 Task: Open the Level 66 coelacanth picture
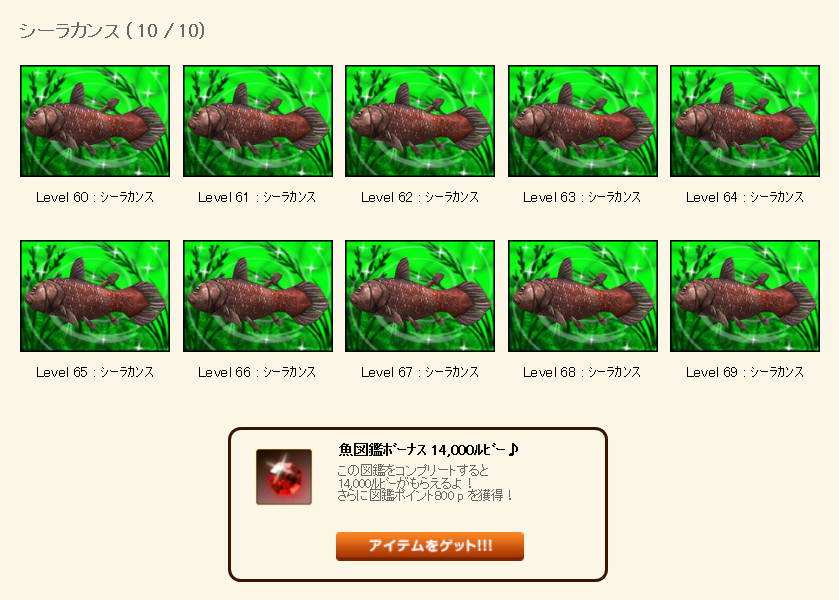pos(258,296)
